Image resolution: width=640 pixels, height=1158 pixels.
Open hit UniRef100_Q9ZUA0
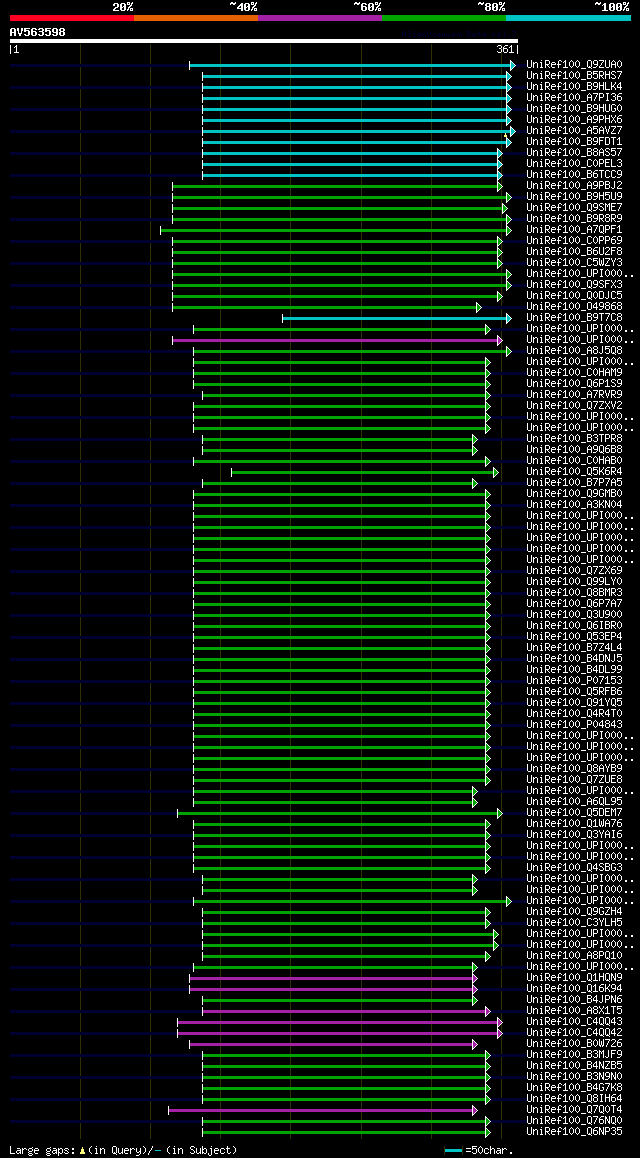pyautogui.click(x=574, y=65)
